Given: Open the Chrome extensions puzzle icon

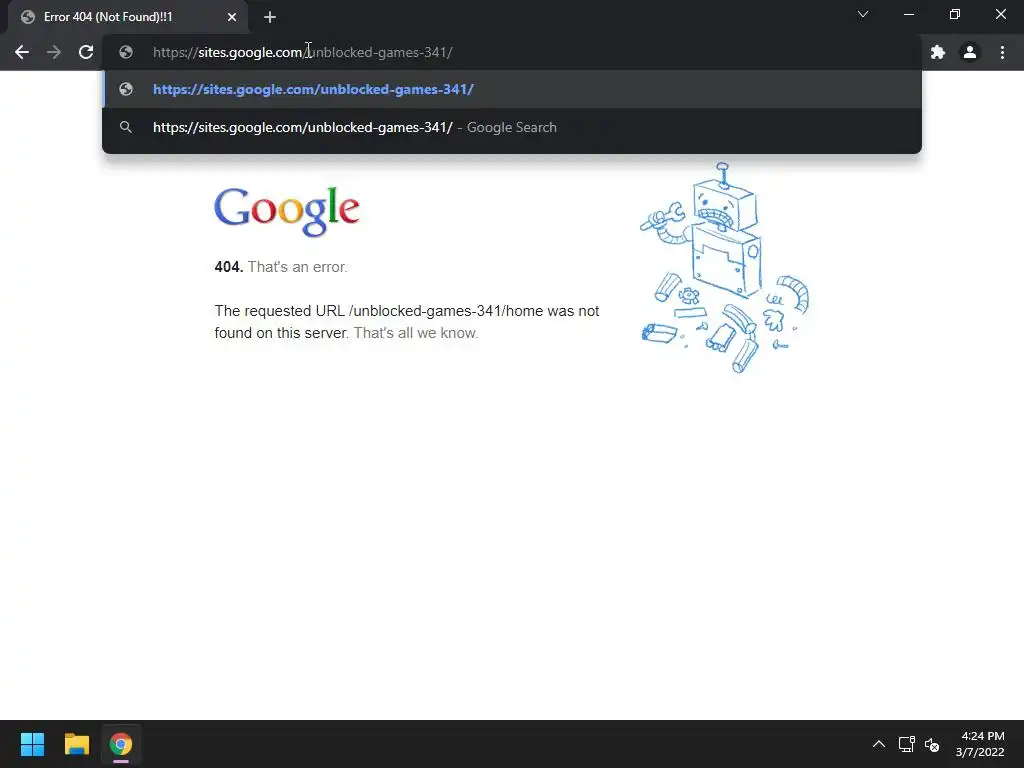Looking at the screenshot, I should pyautogui.click(x=938, y=52).
